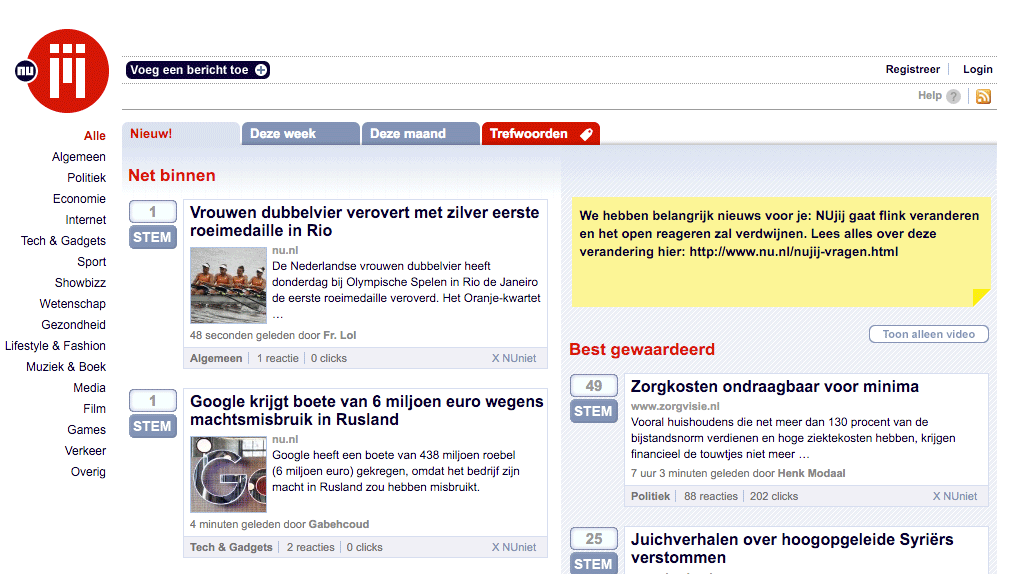Vote STEM on Zorgkosten ondraagbaar article
Image resolution: width=1017 pixels, height=574 pixels.
click(593, 411)
